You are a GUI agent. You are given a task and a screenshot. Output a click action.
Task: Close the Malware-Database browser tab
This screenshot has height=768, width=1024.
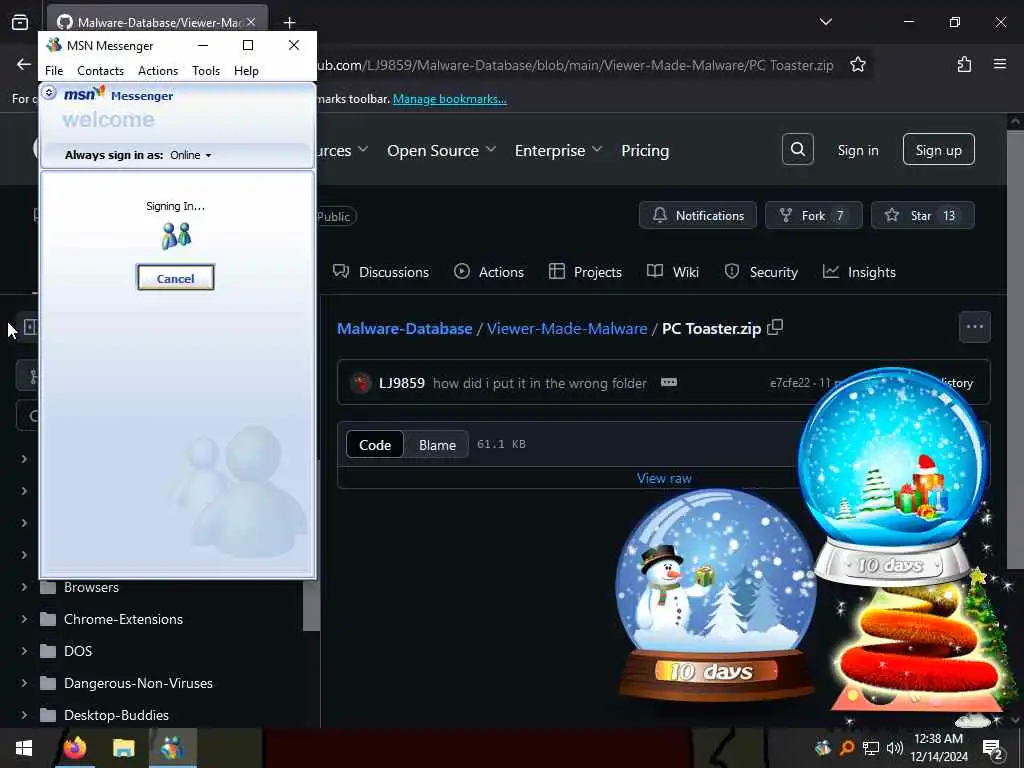[251, 22]
